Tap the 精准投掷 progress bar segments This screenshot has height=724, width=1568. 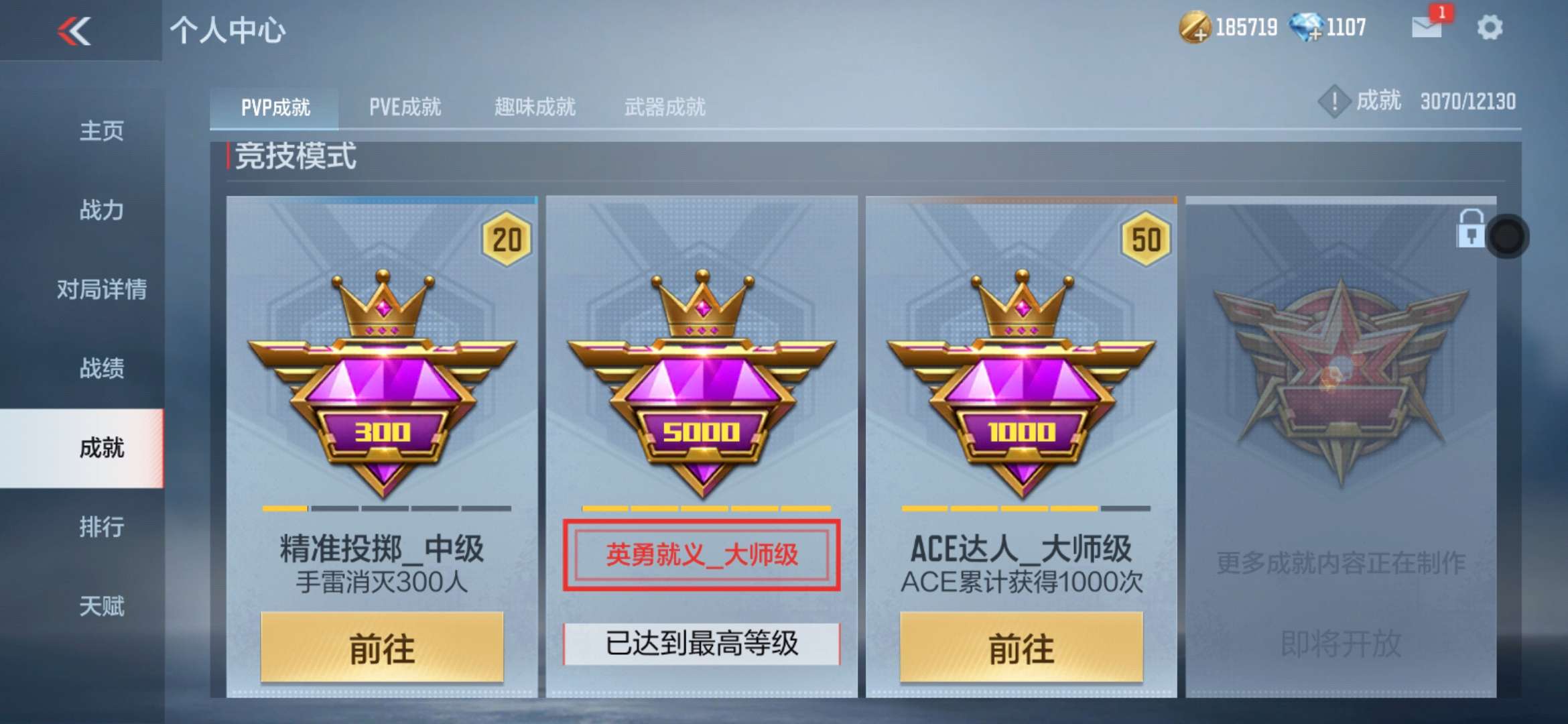(x=387, y=509)
